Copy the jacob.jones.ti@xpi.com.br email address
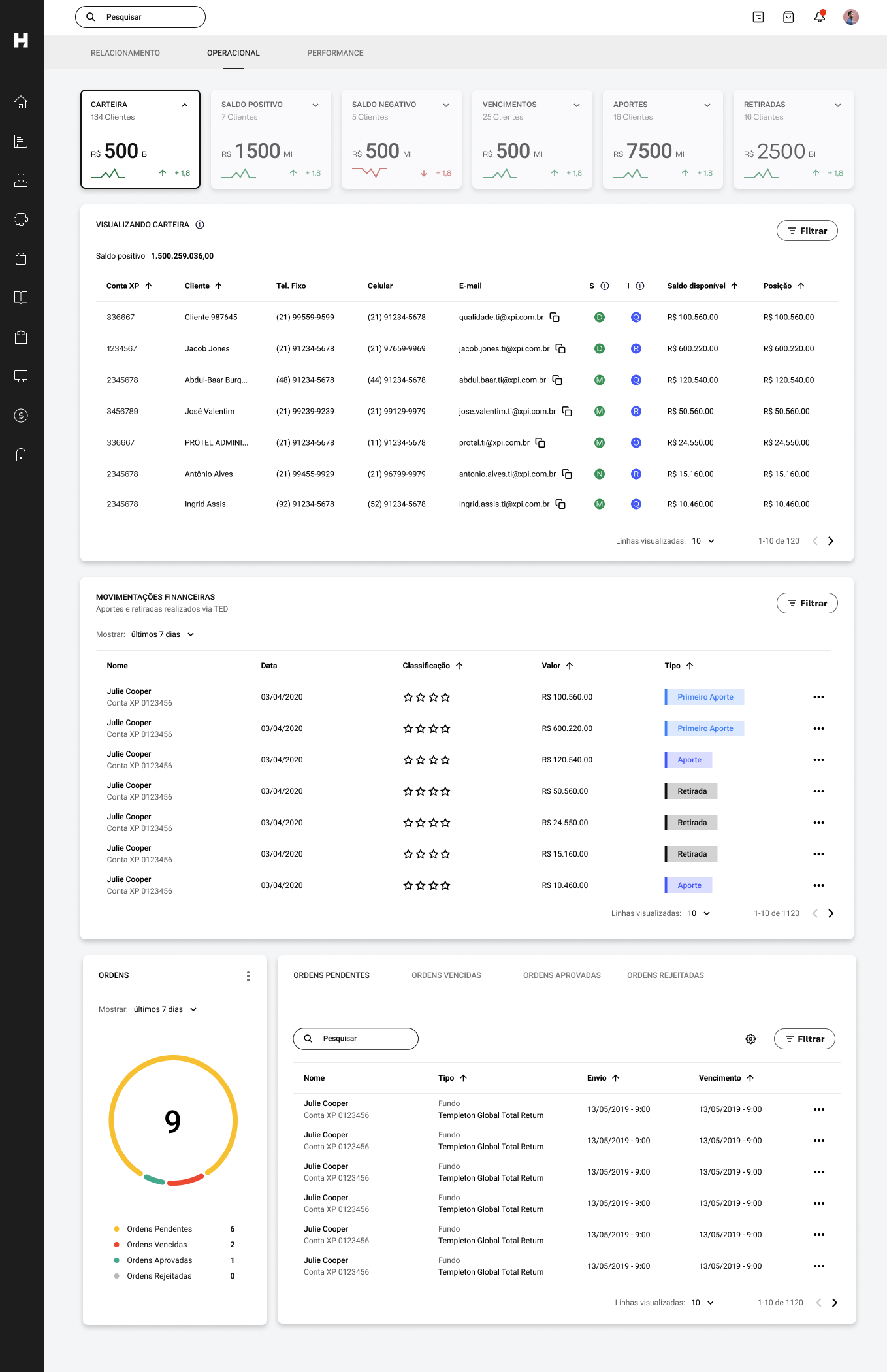The width and height of the screenshot is (887, 1372). point(560,349)
